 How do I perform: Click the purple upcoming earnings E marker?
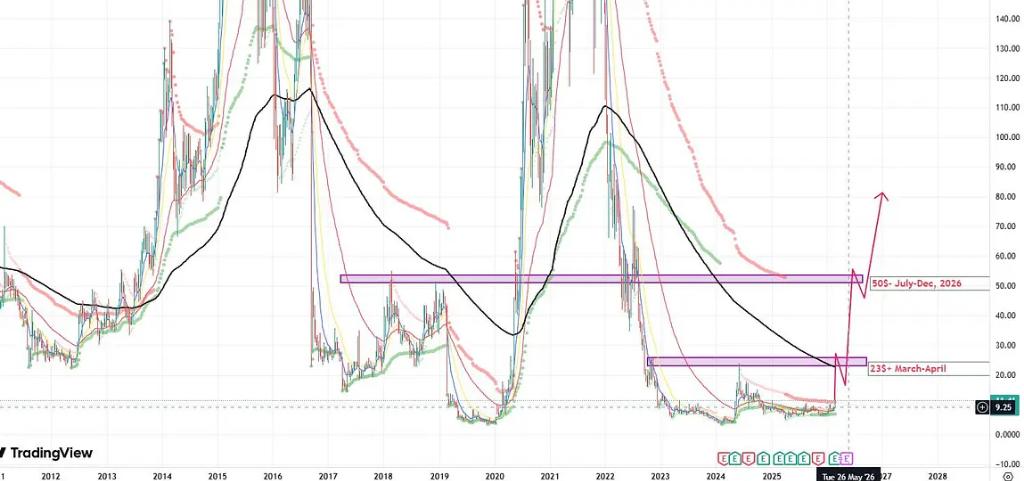click(846, 458)
